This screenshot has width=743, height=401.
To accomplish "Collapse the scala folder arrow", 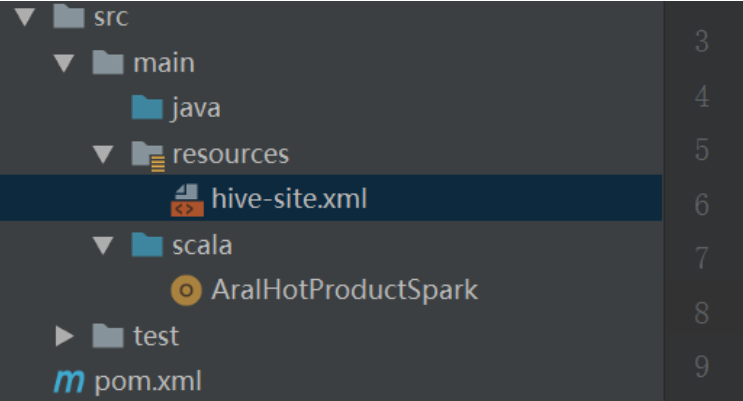I will click(104, 245).
